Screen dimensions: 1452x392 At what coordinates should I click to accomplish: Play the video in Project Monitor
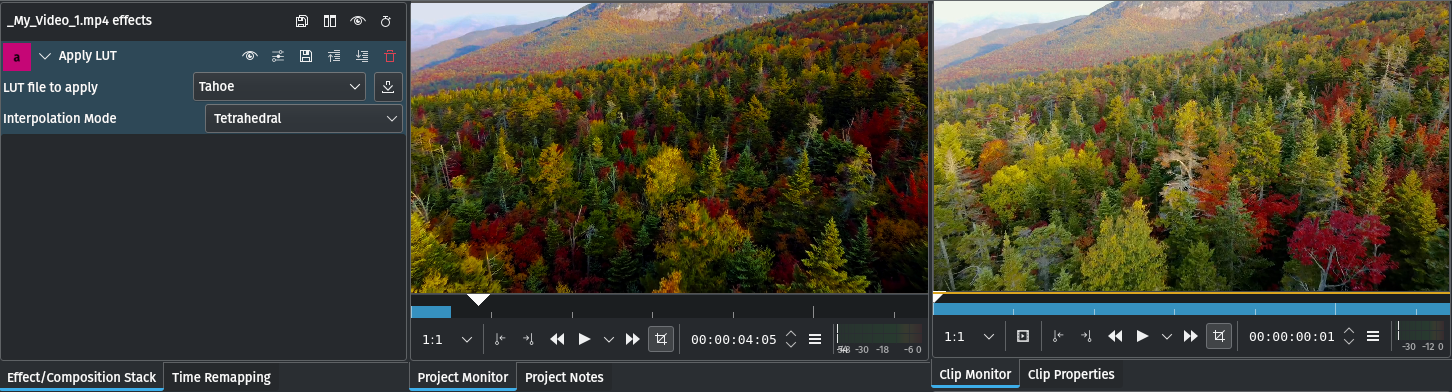(585, 339)
